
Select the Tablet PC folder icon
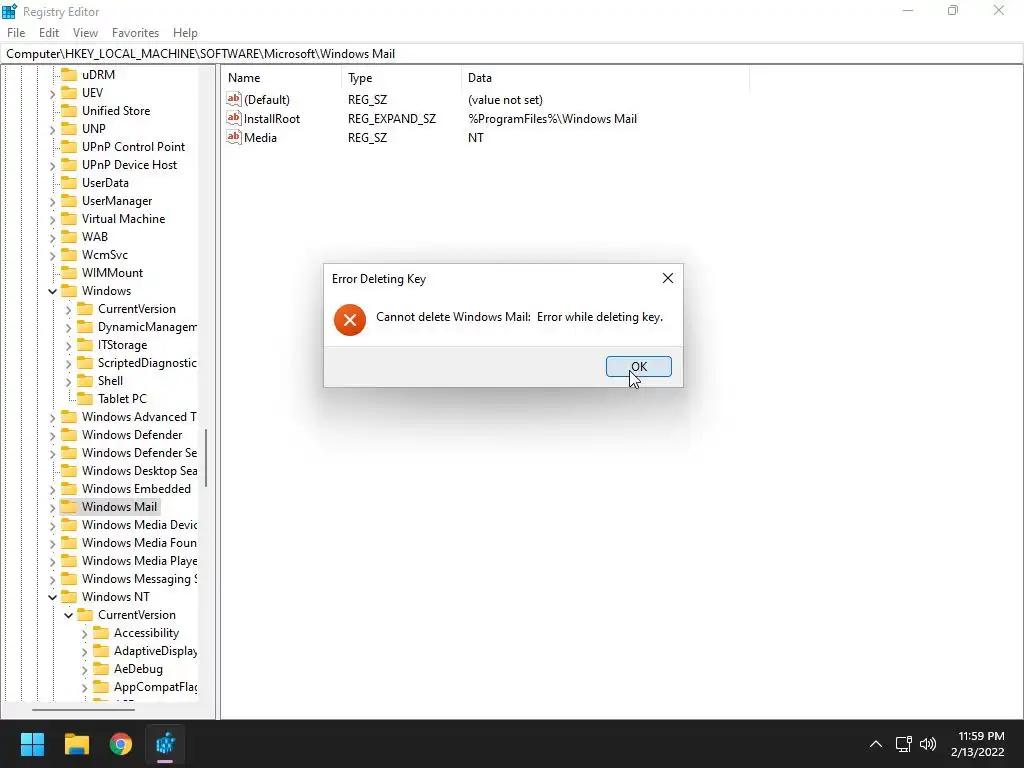coord(85,398)
